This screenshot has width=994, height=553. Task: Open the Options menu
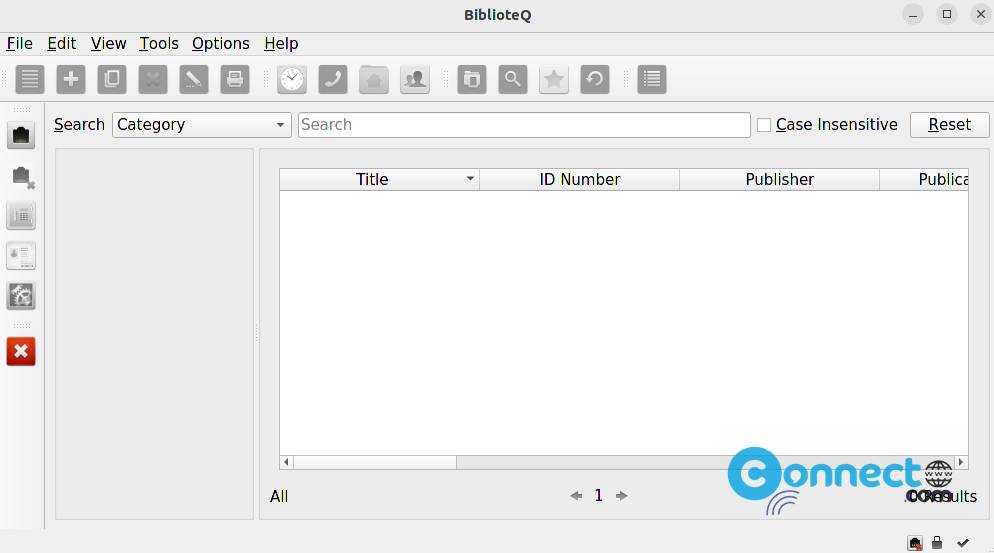pyautogui.click(x=221, y=44)
